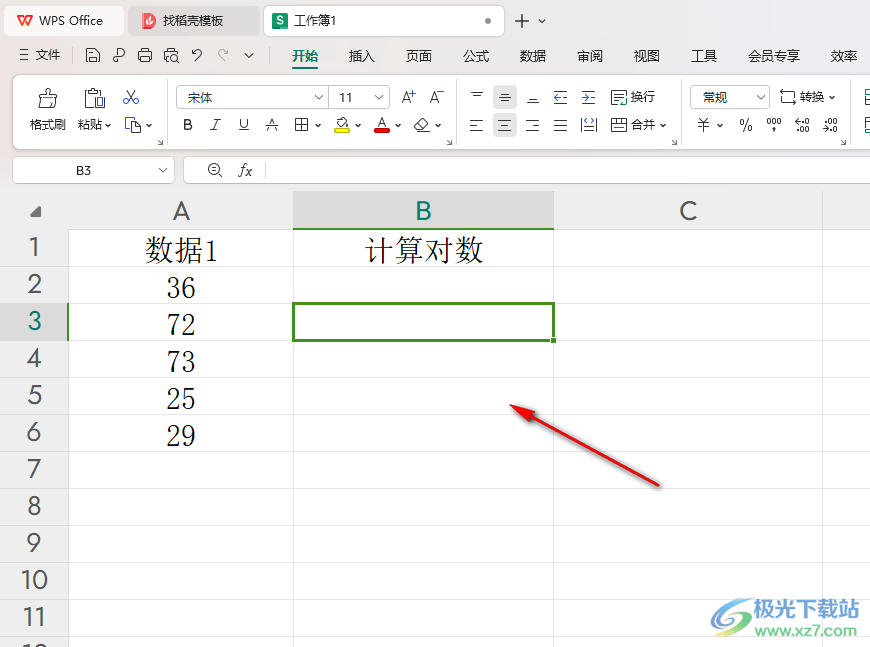
Task: Apply yellow fill color
Action: click(x=342, y=125)
